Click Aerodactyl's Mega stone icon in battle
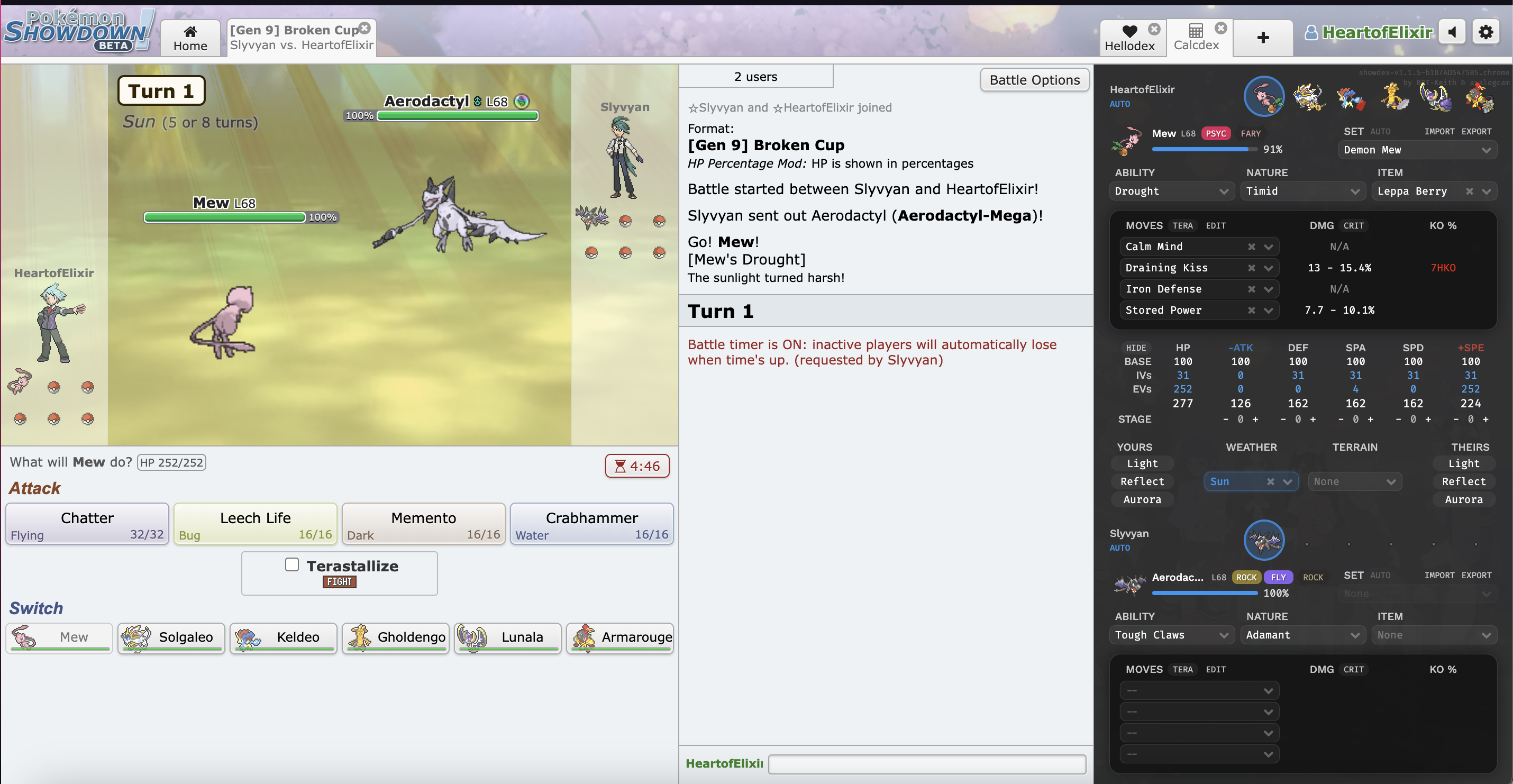1513x784 pixels. pyautogui.click(x=521, y=102)
